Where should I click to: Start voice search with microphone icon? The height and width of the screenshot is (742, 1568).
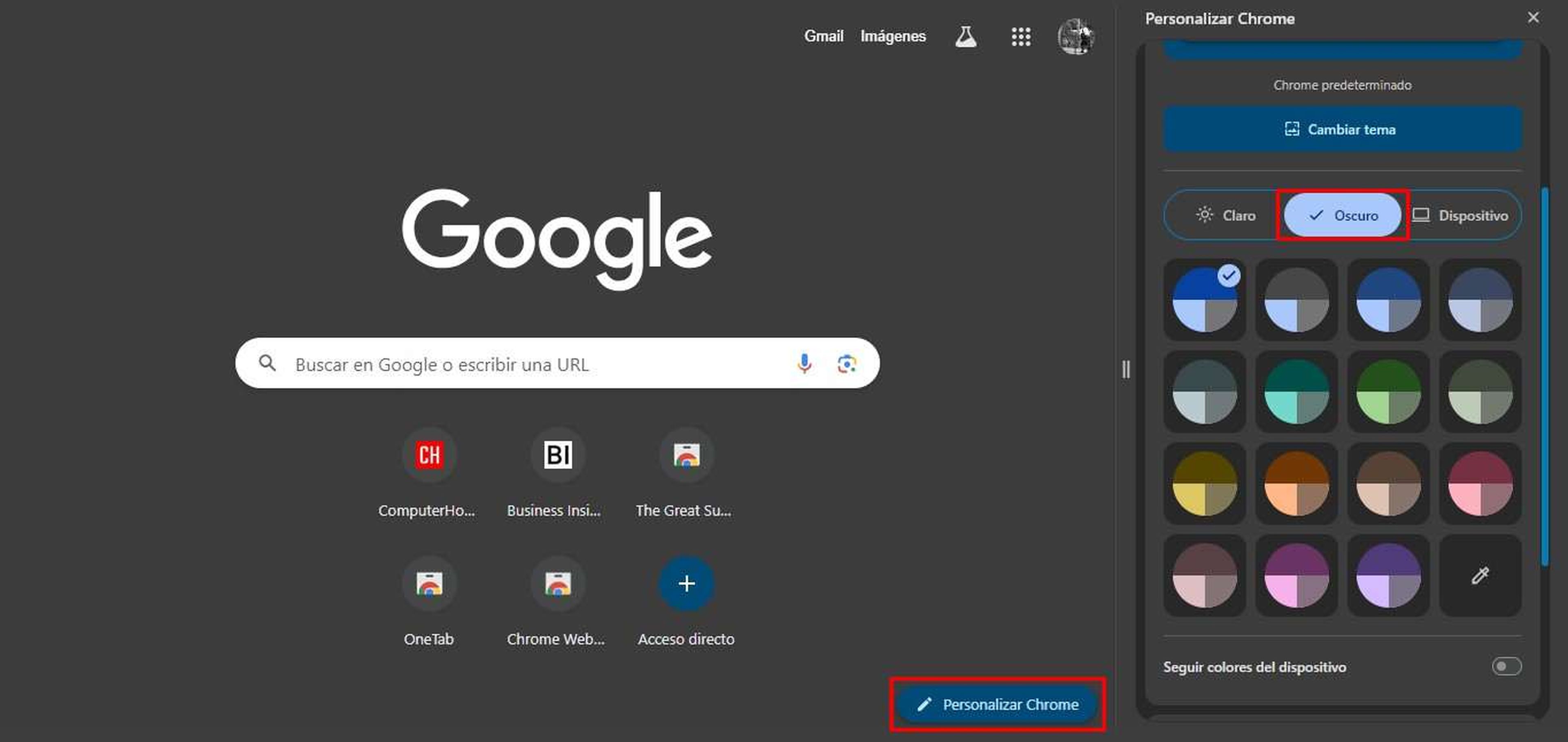pyautogui.click(x=804, y=363)
